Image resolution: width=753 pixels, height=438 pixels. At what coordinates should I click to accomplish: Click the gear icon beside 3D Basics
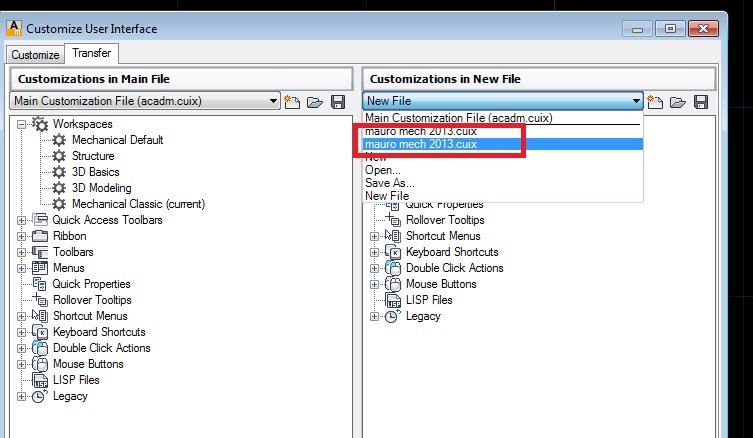pos(59,172)
